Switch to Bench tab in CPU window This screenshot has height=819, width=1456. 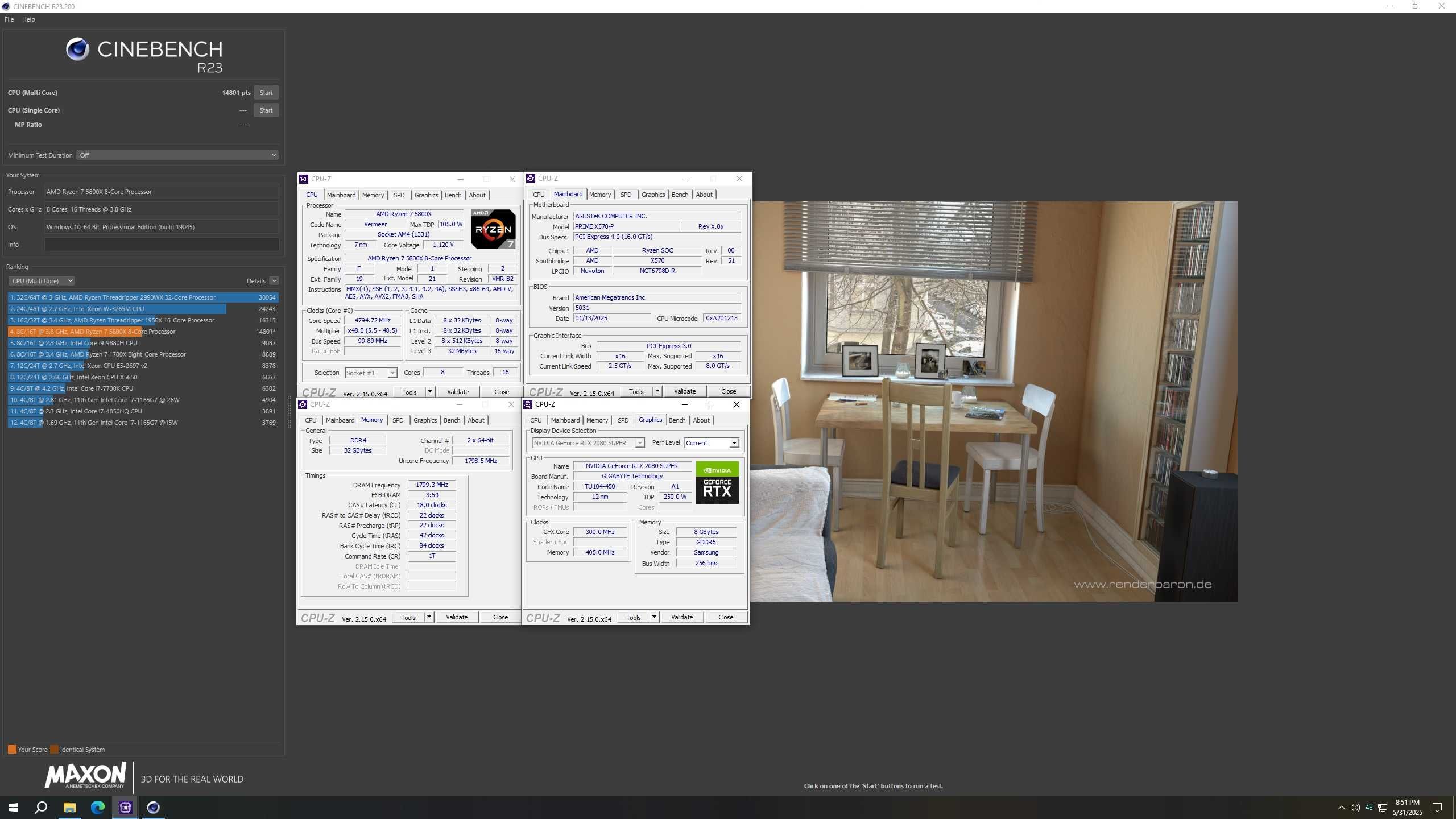[453, 195]
